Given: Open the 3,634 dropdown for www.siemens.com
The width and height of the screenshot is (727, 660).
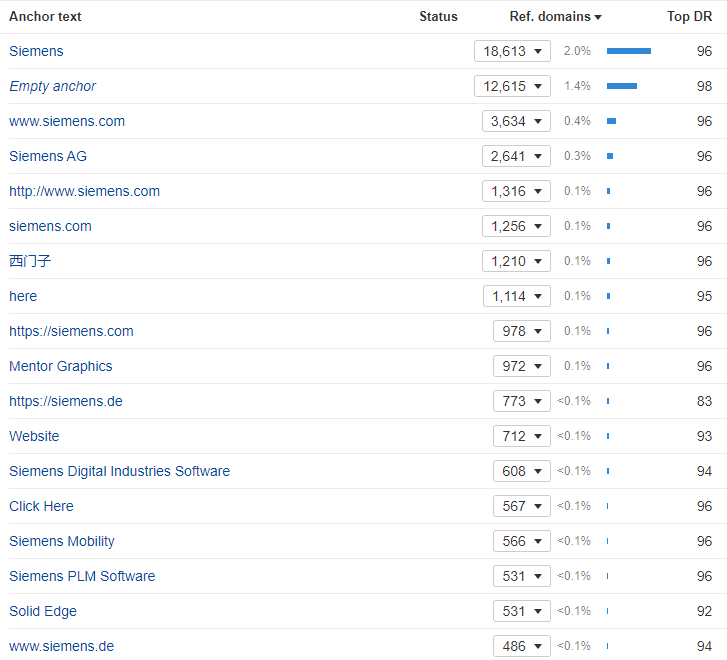Looking at the screenshot, I should [x=516, y=121].
